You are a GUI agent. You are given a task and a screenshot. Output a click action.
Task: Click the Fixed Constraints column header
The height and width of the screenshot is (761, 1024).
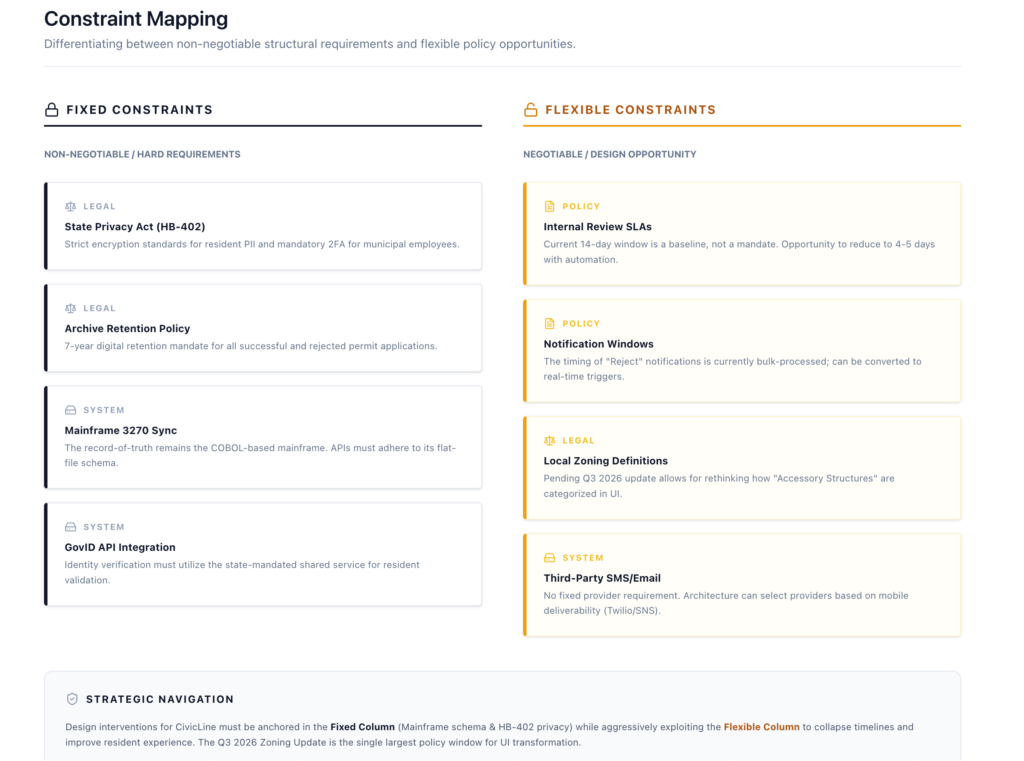pos(139,110)
